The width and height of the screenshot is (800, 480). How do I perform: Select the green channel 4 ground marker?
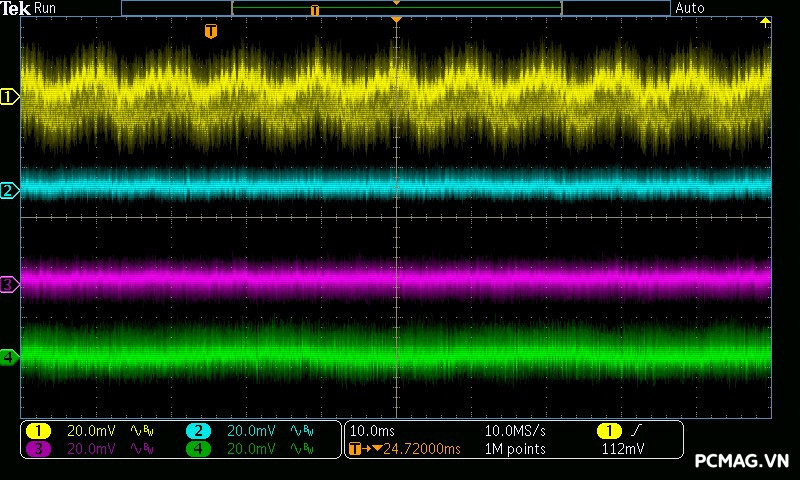[9, 357]
